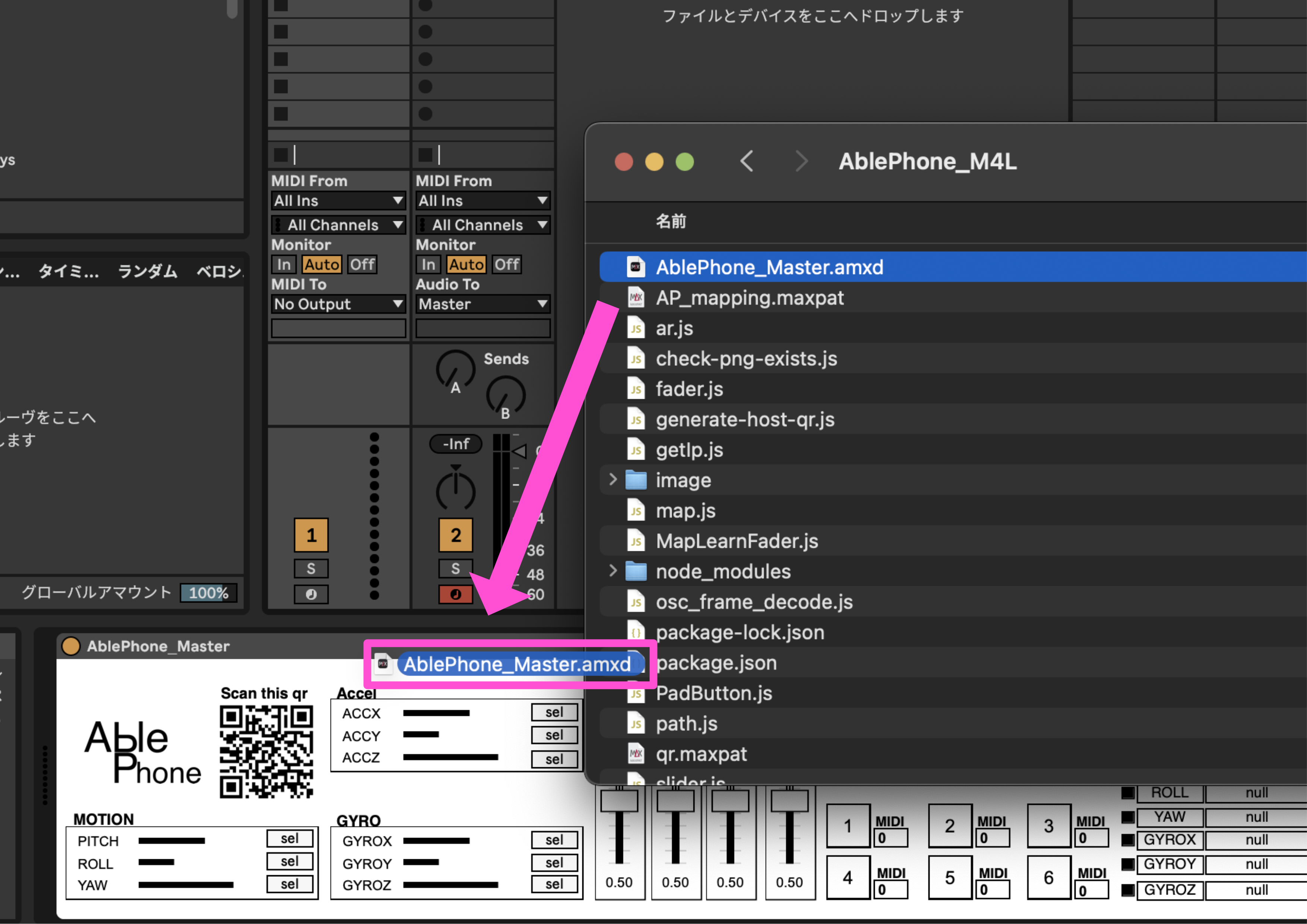Solo track 1
Screen dimensions: 1307x924
point(311,568)
